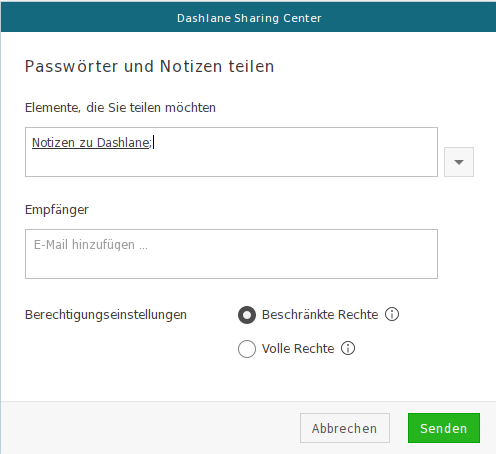This screenshot has height=454, width=496.
Task: Focus the E-Mail hinzufügen recipient field
Action: pyautogui.click(x=231, y=254)
